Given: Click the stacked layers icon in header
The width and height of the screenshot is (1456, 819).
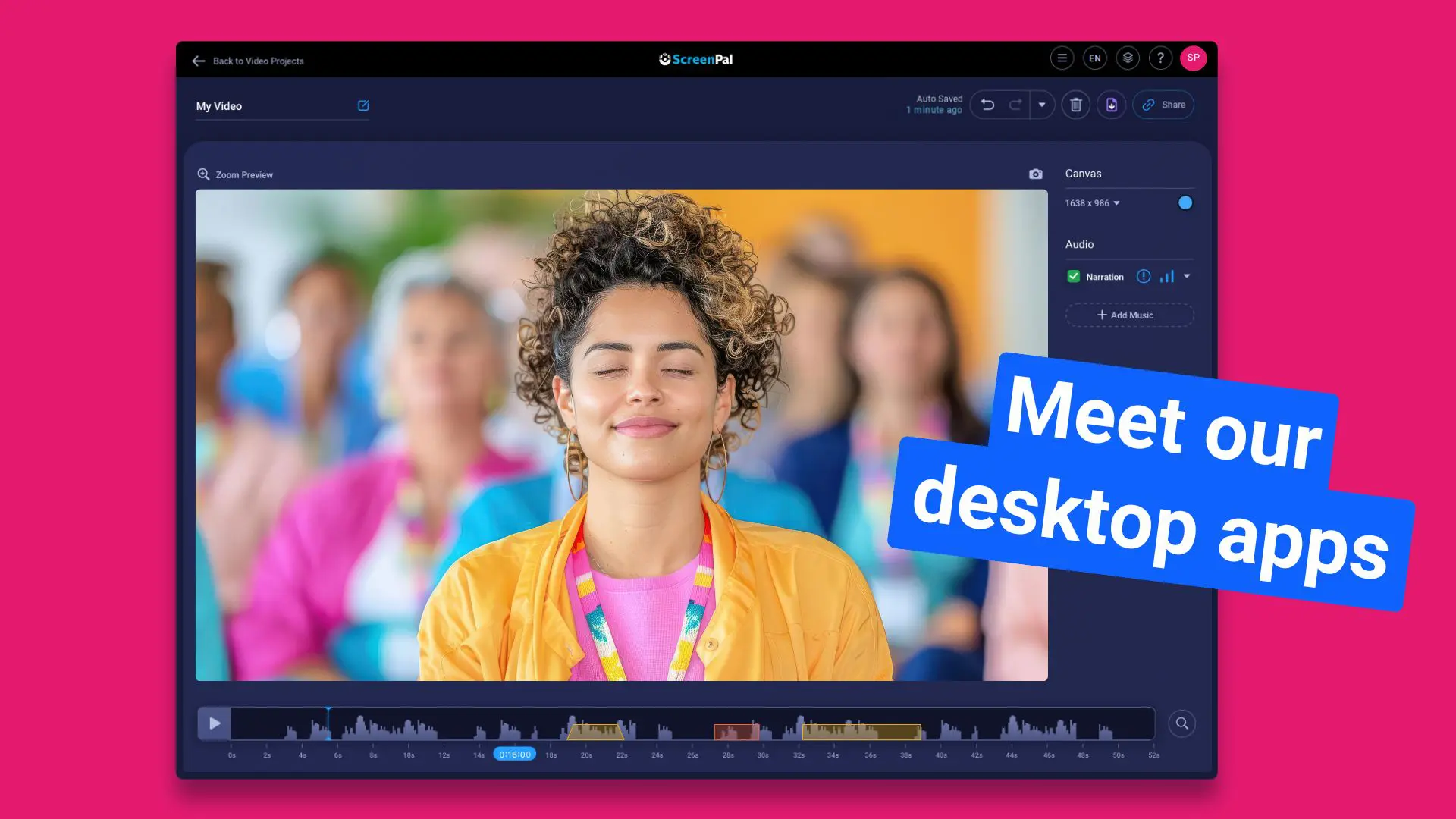Looking at the screenshot, I should [1128, 58].
